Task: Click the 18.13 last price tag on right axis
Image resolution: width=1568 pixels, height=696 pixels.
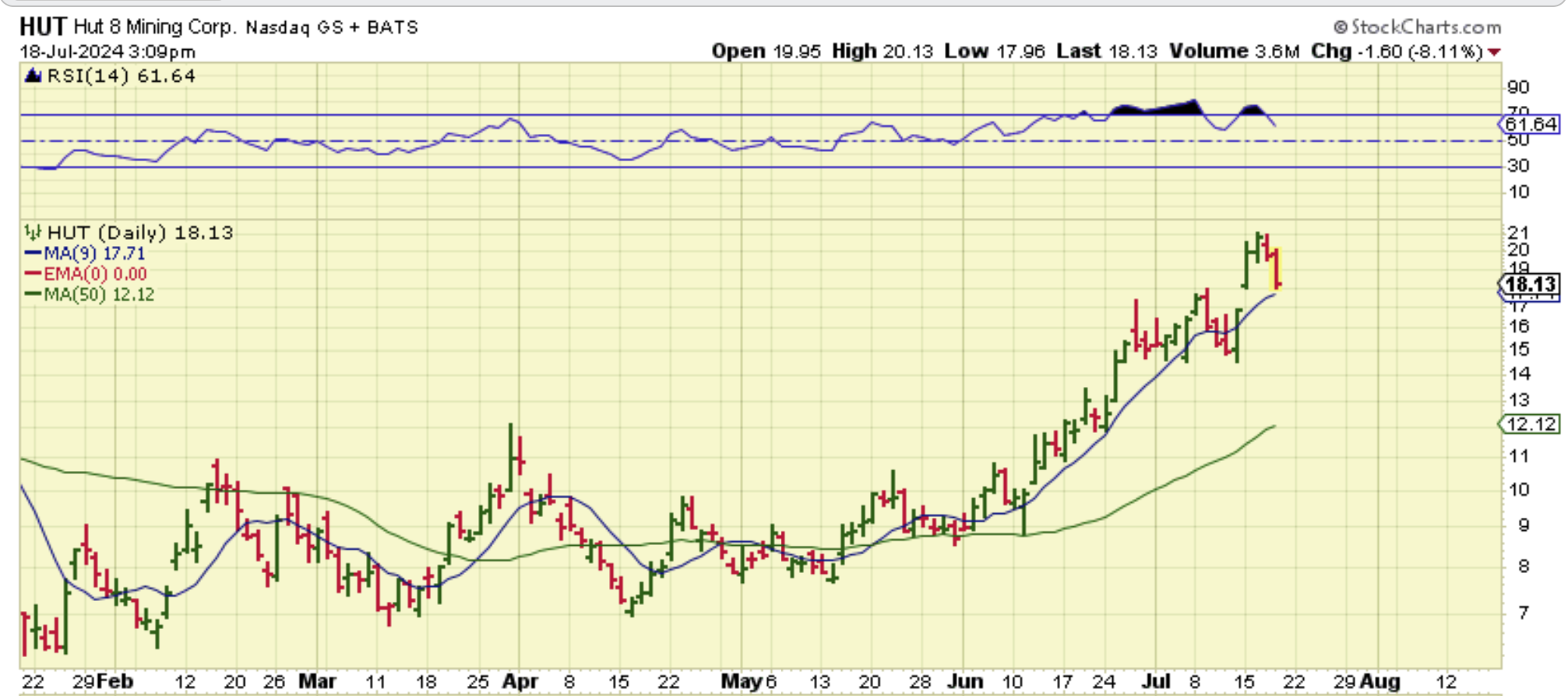Action: [1530, 285]
